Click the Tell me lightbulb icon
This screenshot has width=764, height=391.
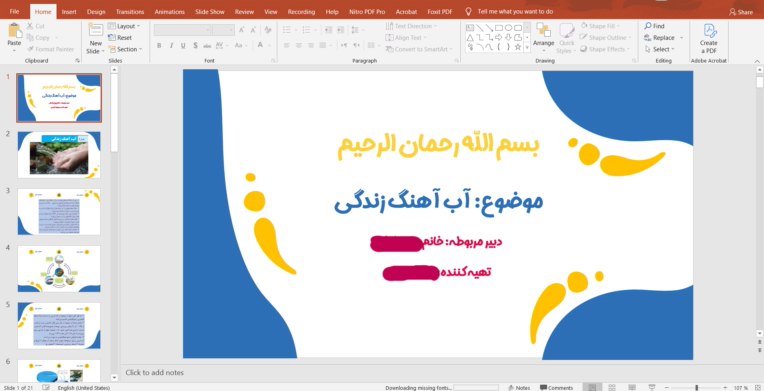[468, 11]
